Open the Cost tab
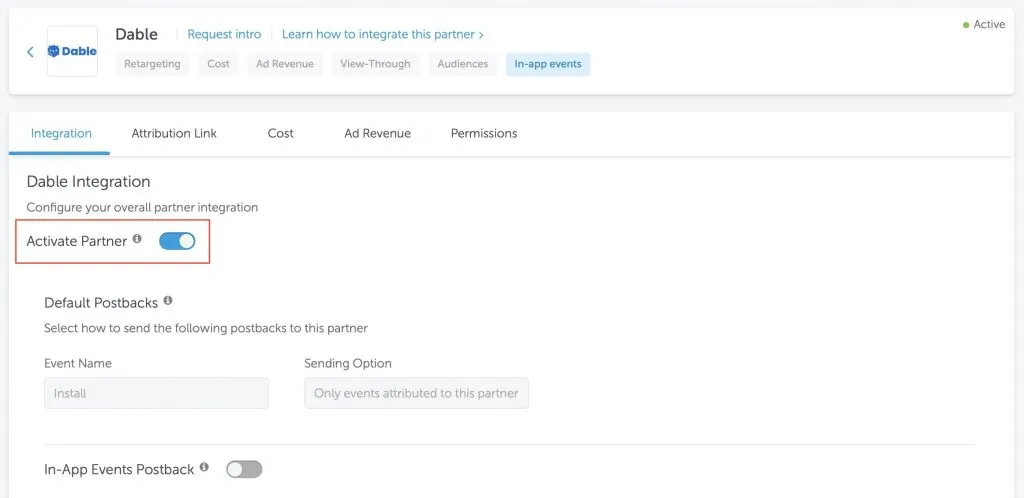1024x498 pixels. click(x=280, y=133)
